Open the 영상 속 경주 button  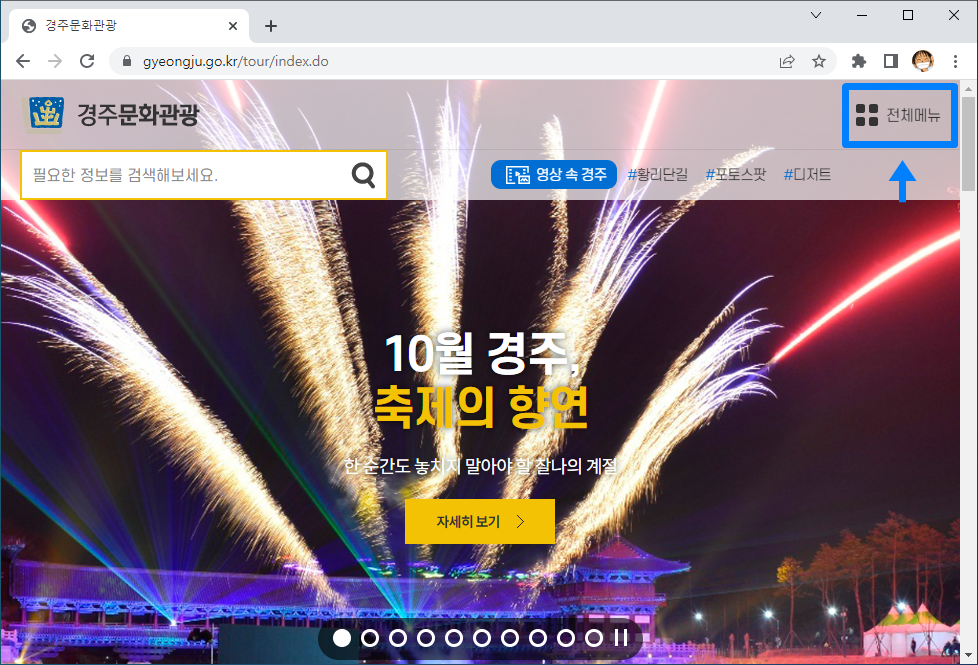(x=554, y=175)
